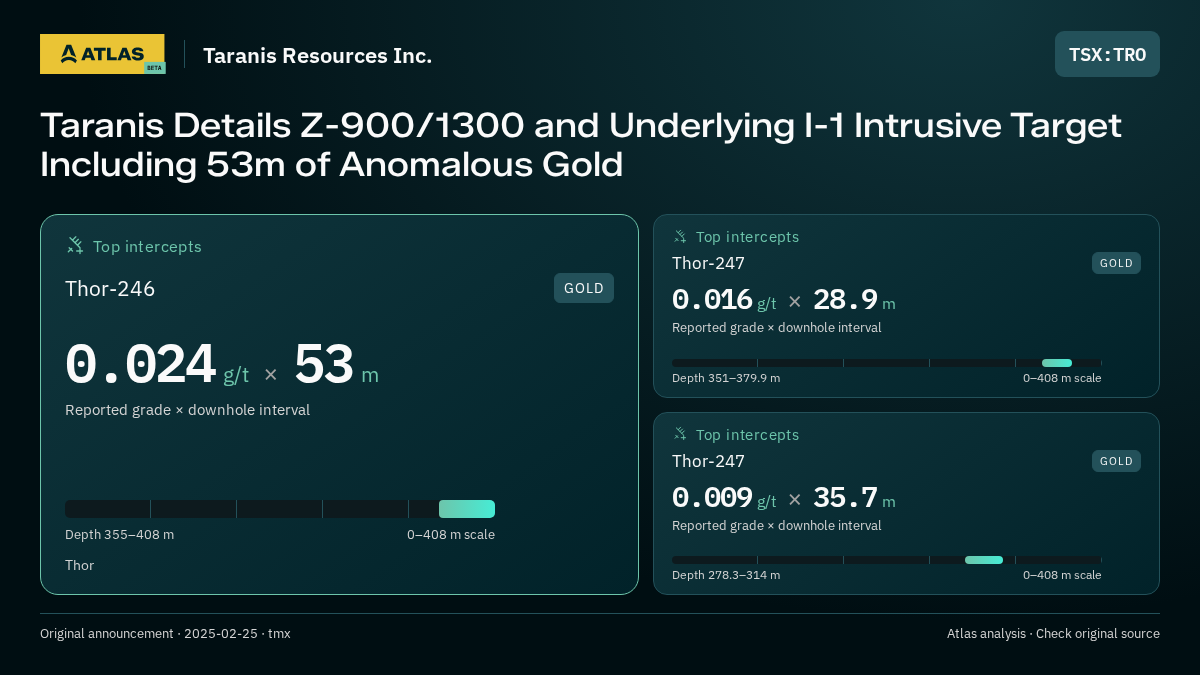
Task: Click the Thor-246 hole name
Action: 110,289
